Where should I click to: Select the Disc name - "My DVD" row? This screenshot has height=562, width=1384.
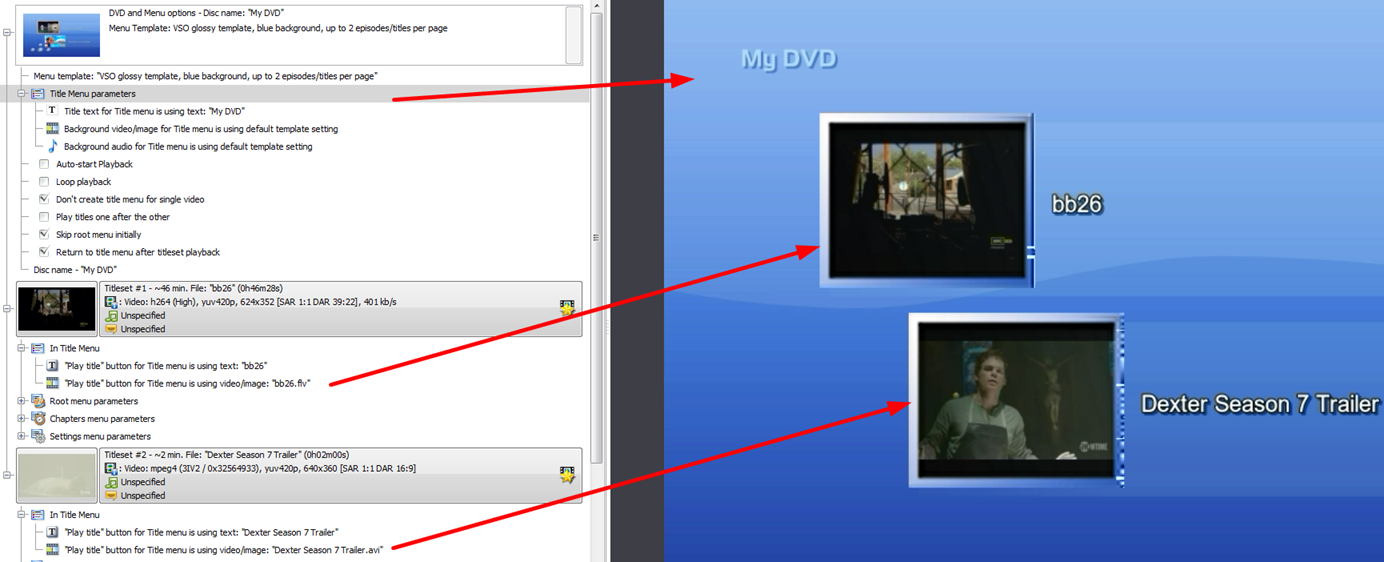click(x=75, y=270)
